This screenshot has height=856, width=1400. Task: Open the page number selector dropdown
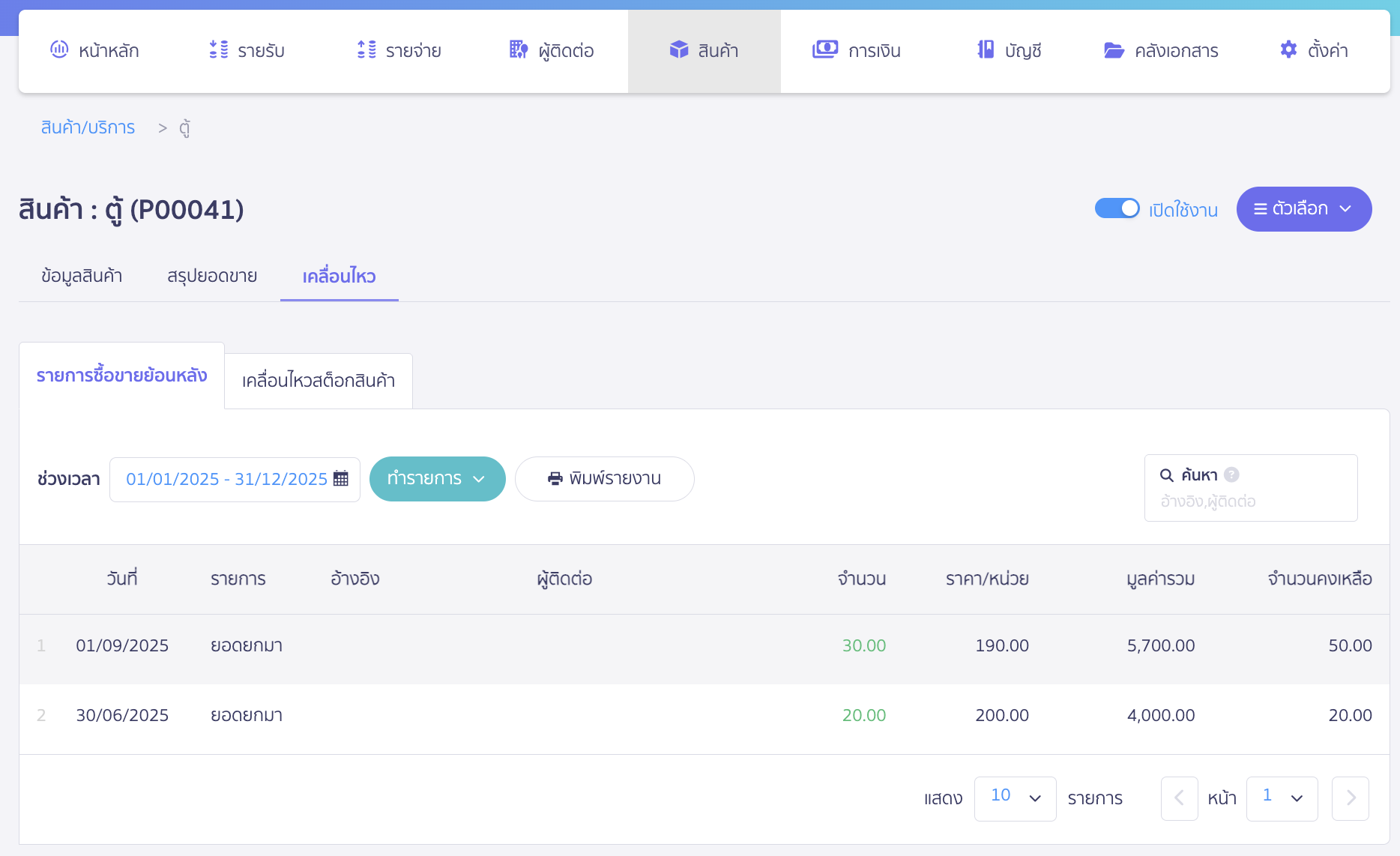click(1282, 798)
